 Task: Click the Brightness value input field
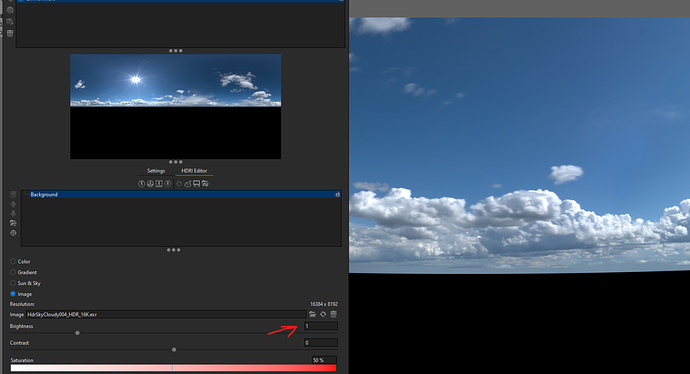point(321,326)
